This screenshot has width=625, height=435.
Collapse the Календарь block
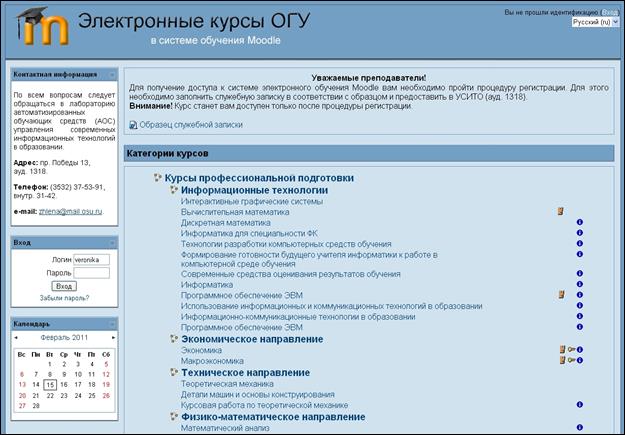coord(112,324)
